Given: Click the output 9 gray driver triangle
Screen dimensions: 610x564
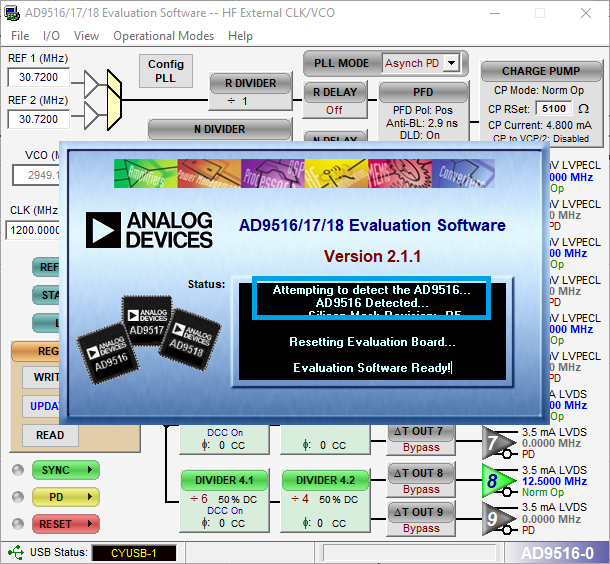Looking at the screenshot, I should [496, 518].
